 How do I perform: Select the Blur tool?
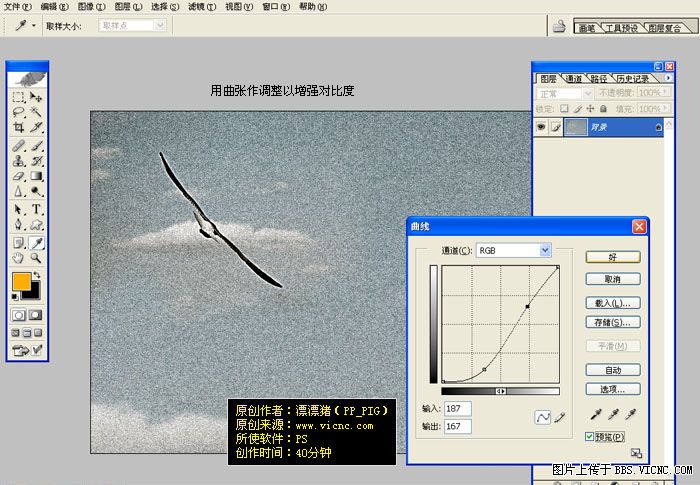click(x=18, y=191)
